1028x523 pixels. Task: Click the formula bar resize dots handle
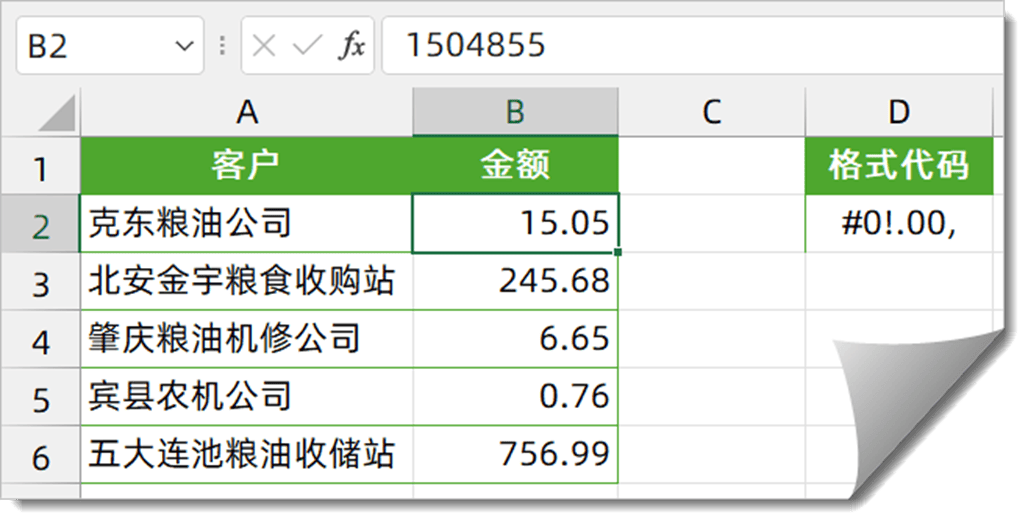223,46
